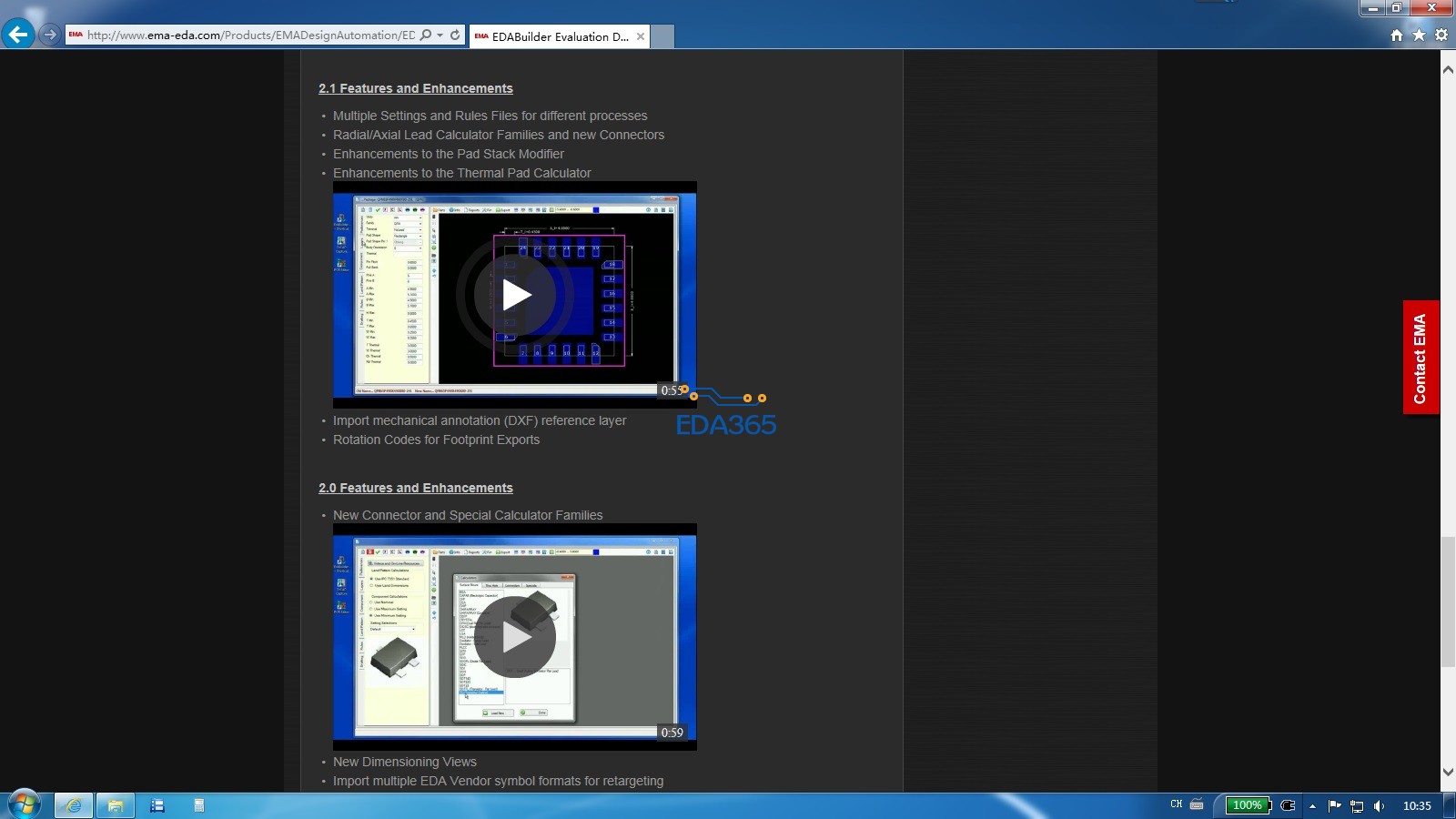The image size is (1456, 819).
Task: Open Windows Explorer from the taskbar
Action: (116, 805)
